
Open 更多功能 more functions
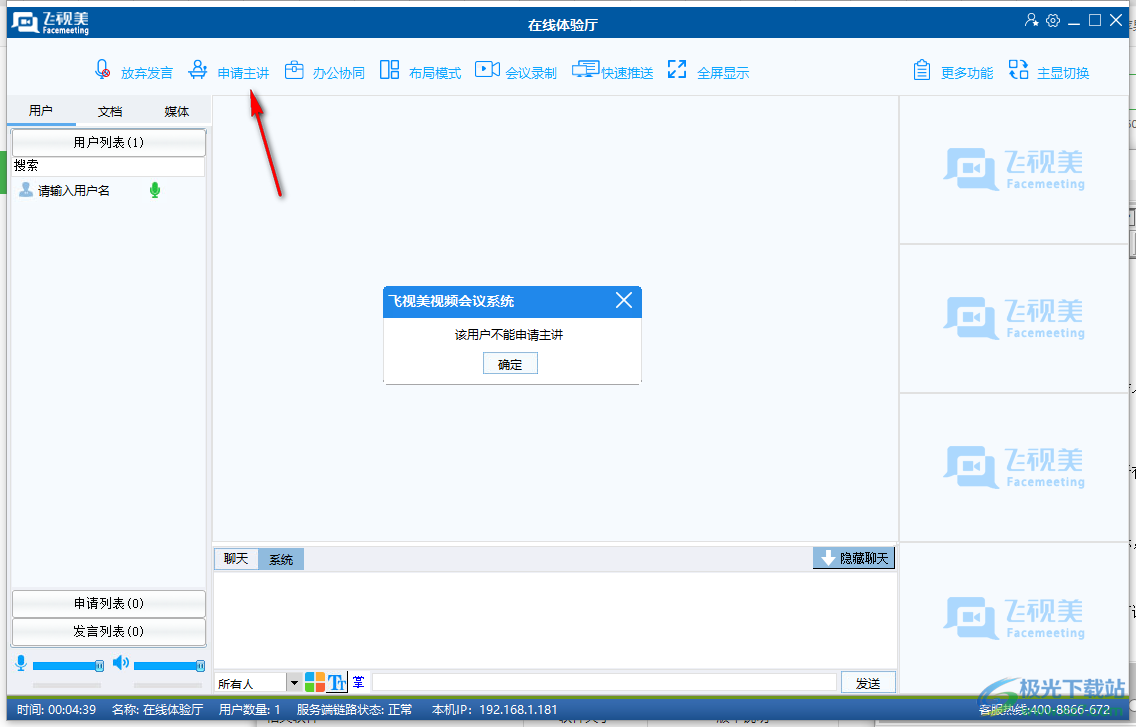point(922,70)
